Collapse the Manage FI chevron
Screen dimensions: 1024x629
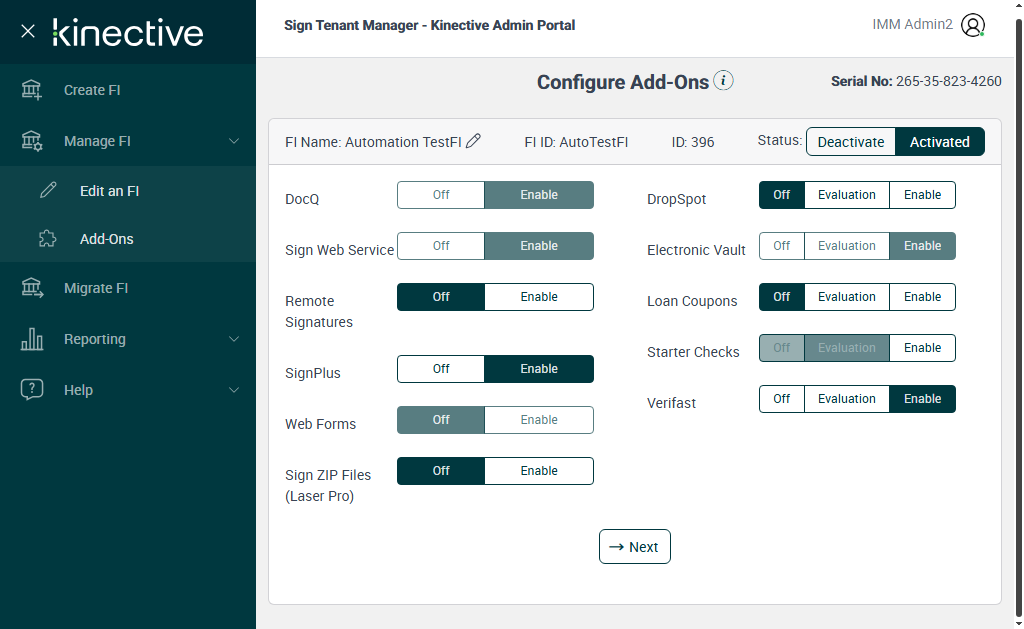tap(234, 141)
